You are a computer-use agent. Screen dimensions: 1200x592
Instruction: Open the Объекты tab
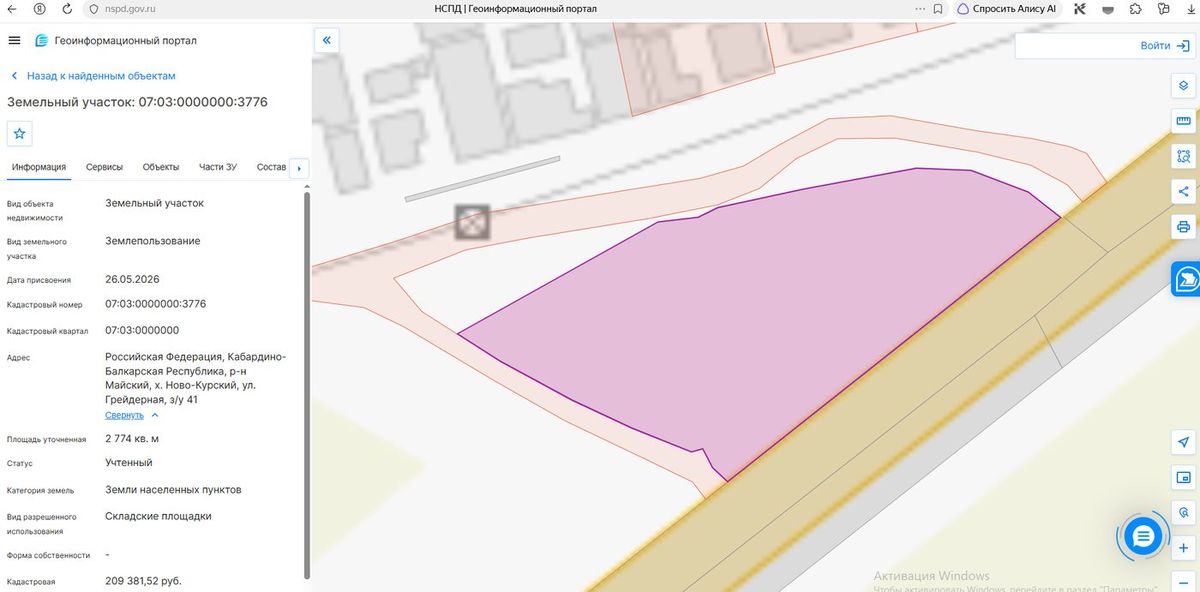160,167
